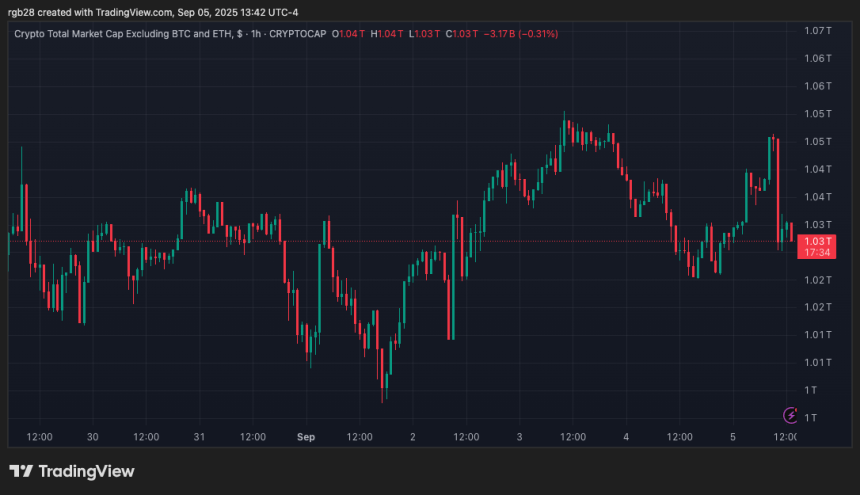Screen dimensions: 860x495
Task: Open the TradingView wordmark link
Action: coord(87,471)
